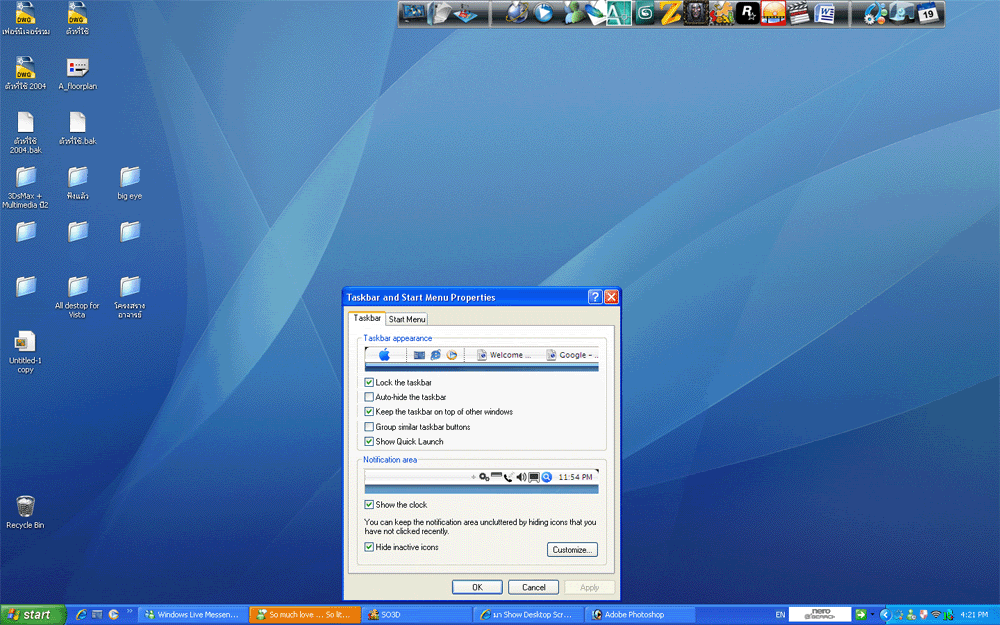
Task: Expand the Quick Launch overflow chevron
Action: (129, 612)
